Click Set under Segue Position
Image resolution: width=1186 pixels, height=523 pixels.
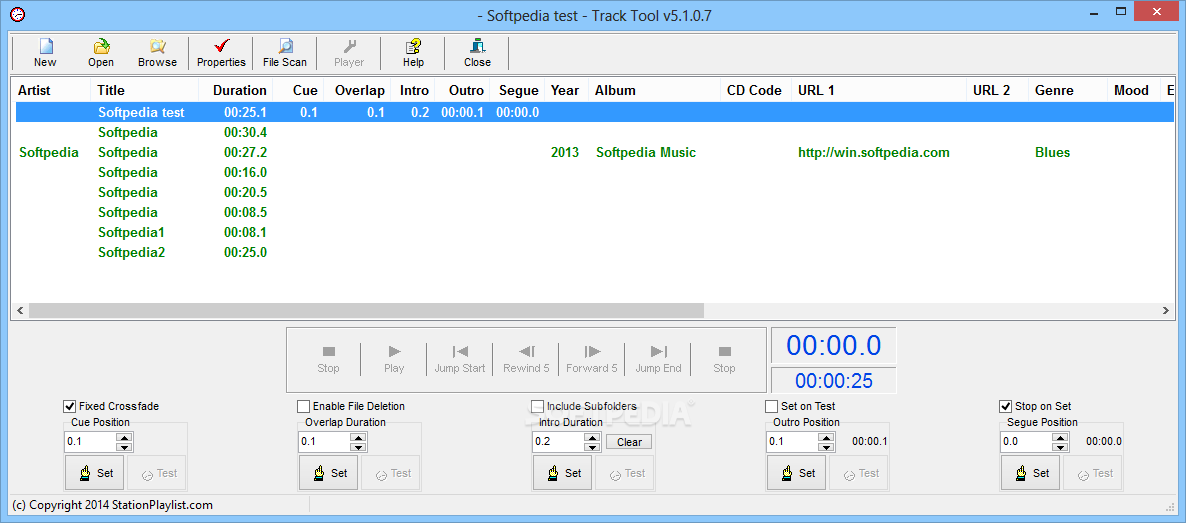1030,473
